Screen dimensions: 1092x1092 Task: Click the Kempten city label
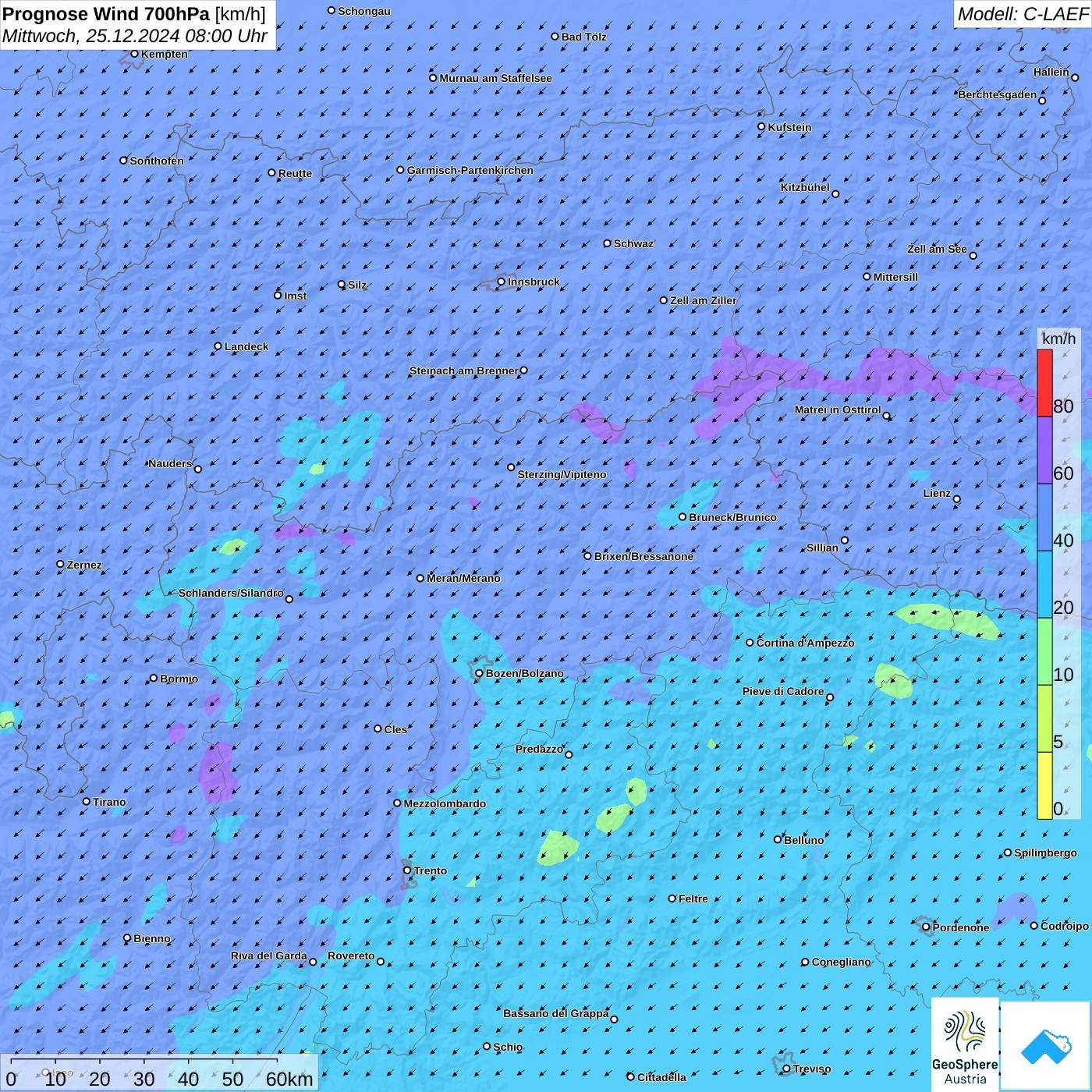point(164,54)
